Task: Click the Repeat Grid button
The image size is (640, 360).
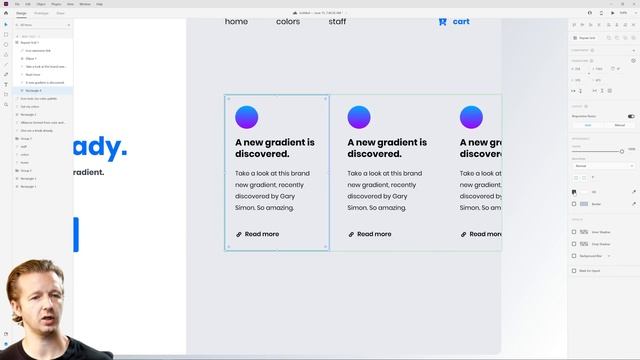Action: (x=585, y=38)
